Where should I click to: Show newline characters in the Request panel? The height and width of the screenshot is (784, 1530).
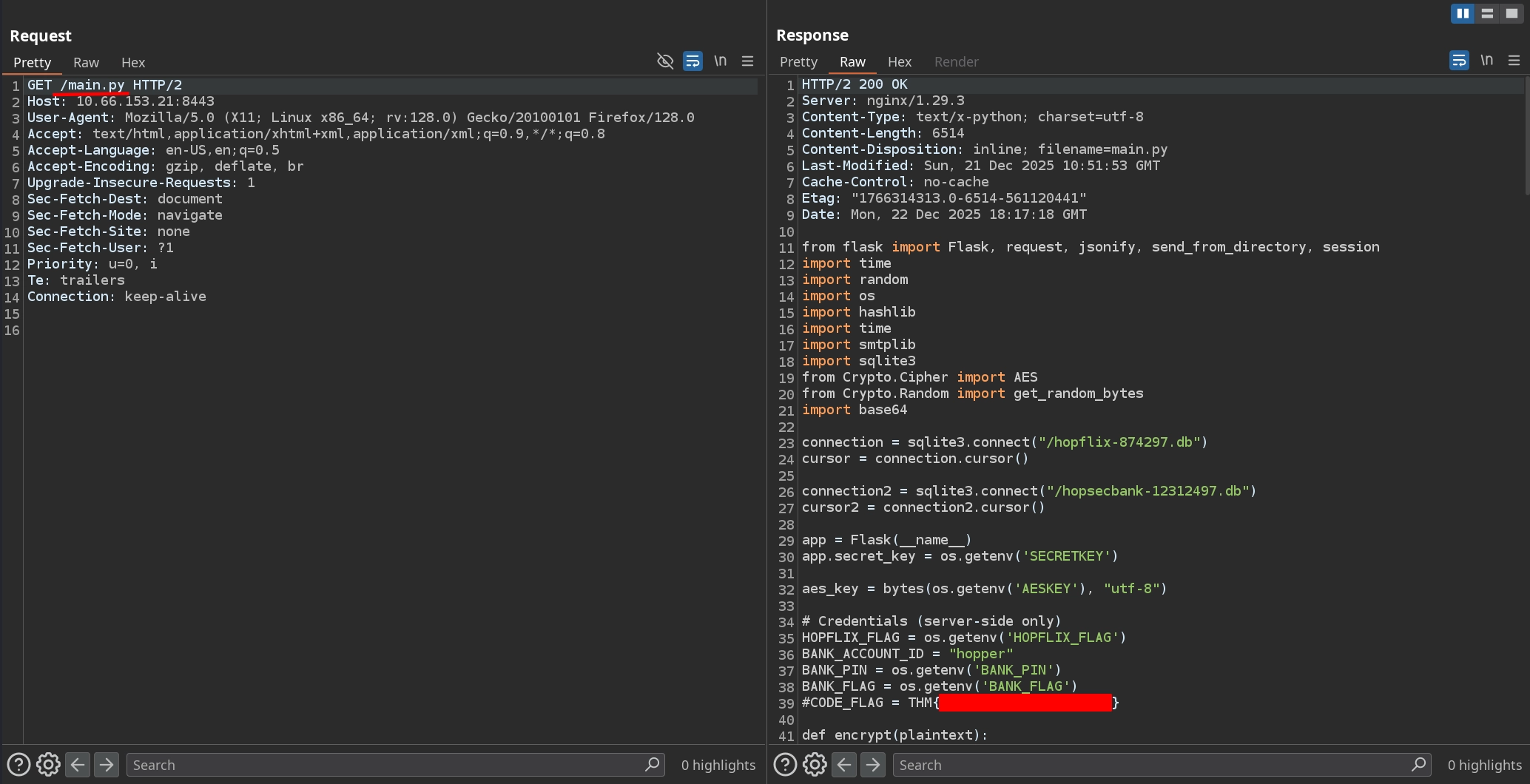721,61
